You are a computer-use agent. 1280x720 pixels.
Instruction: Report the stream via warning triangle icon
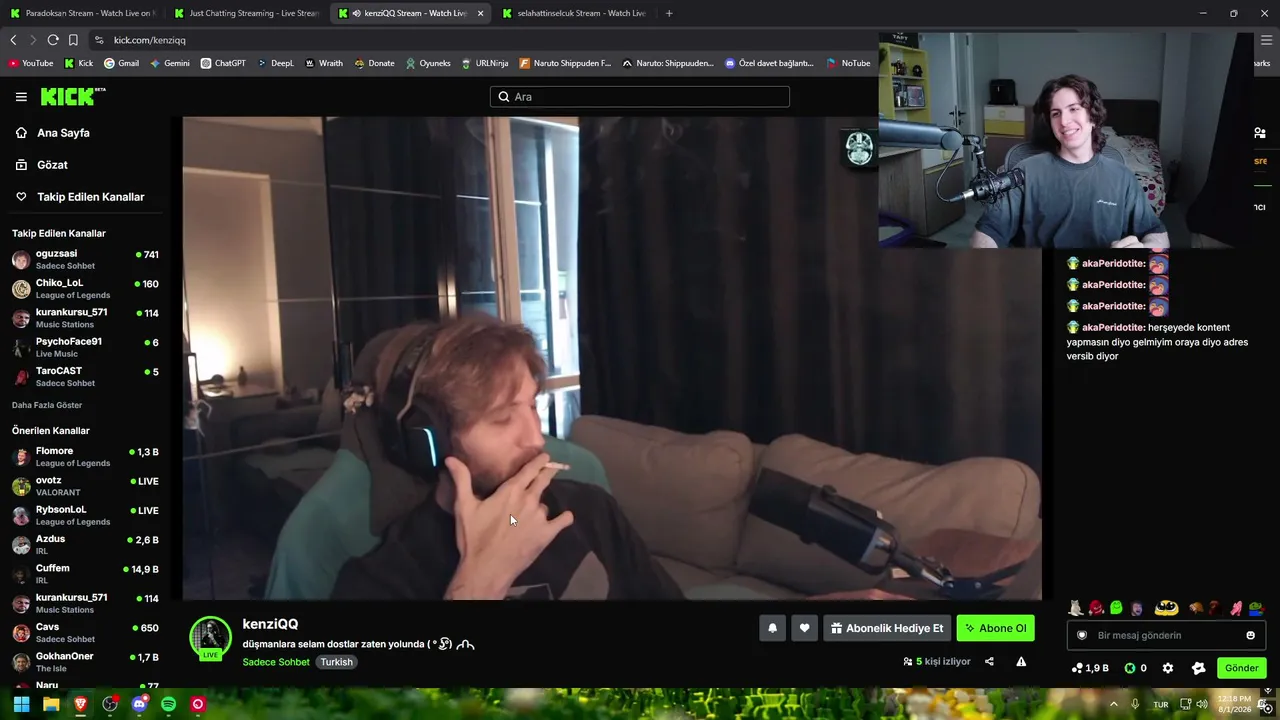point(1021,661)
